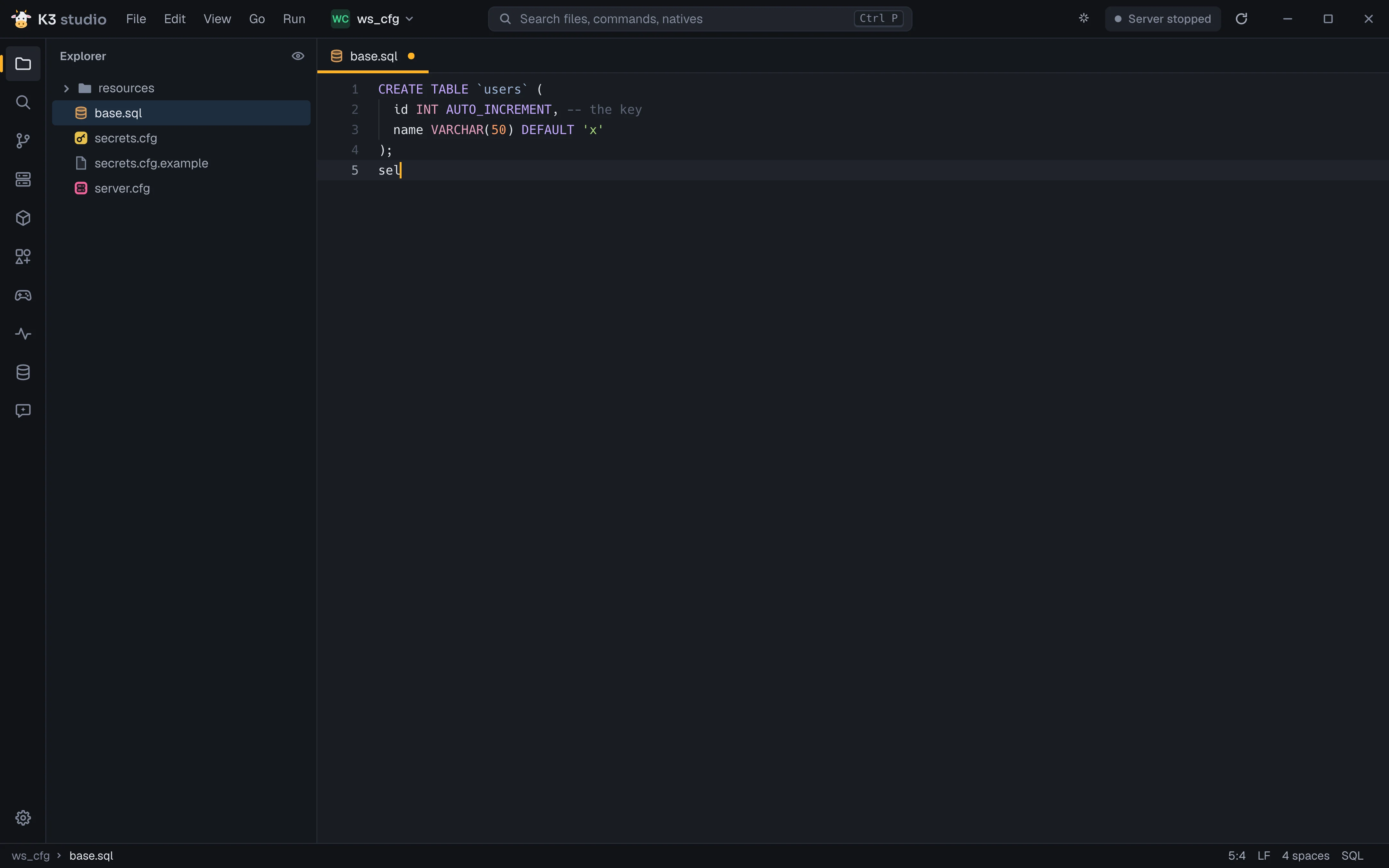Open the activity pulse icon in sidebar
This screenshot has width=1389, height=868.
pyautogui.click(x=23, y=334)
